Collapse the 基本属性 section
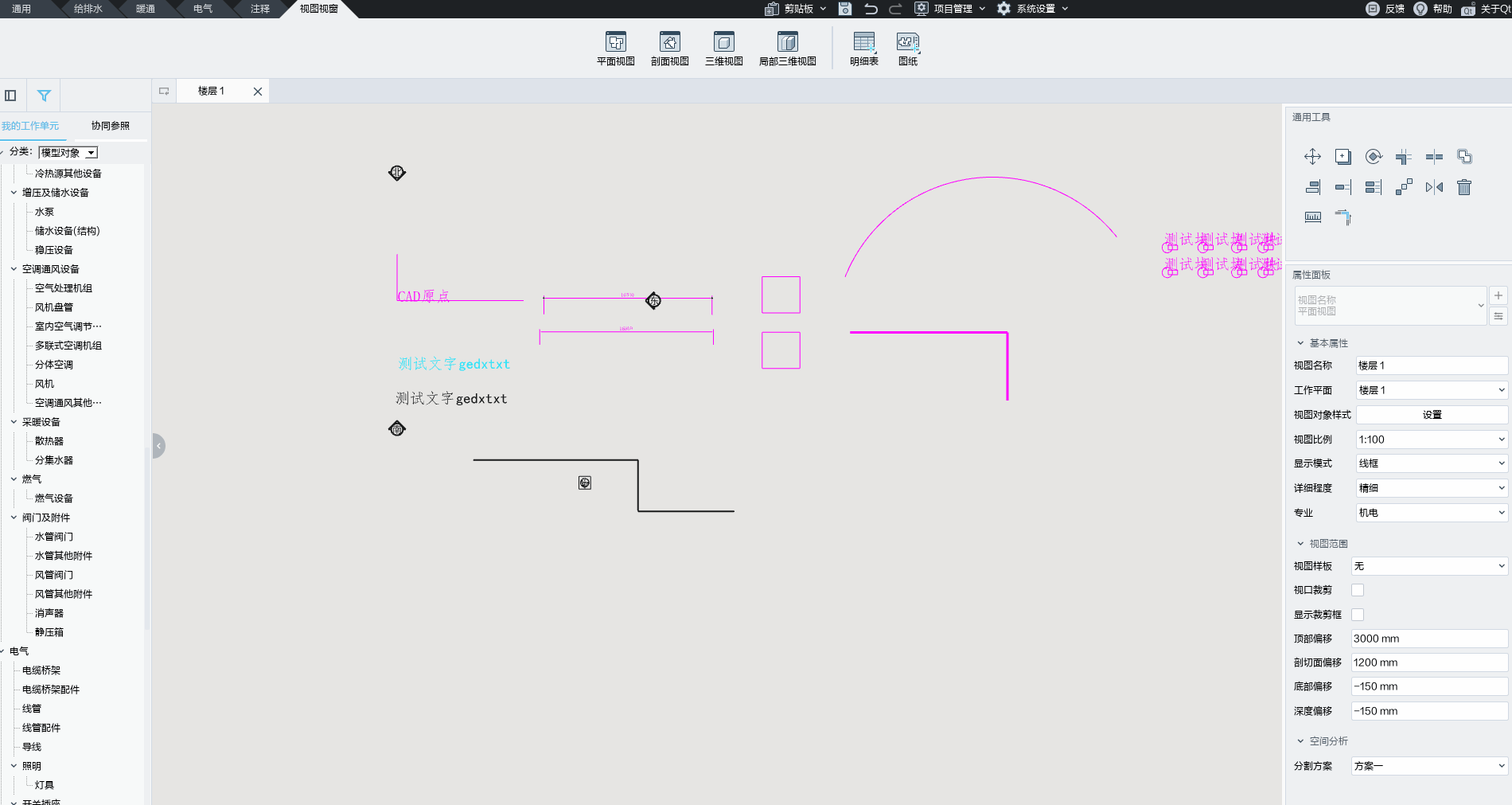This screenshot has width=1512, height=805. click(x=1300, y=343)
